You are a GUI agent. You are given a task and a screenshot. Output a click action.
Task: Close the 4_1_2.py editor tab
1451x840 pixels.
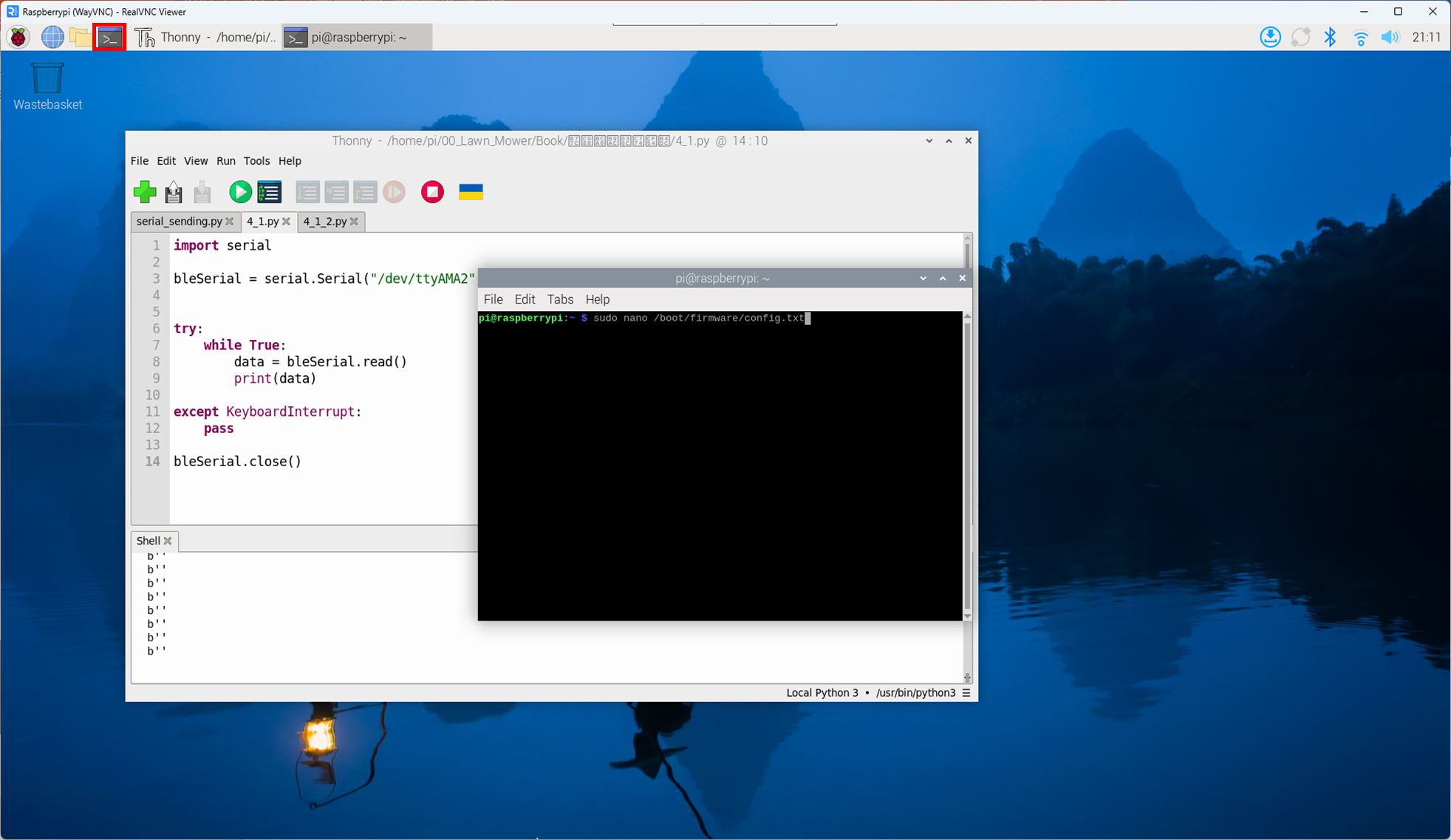355,222
